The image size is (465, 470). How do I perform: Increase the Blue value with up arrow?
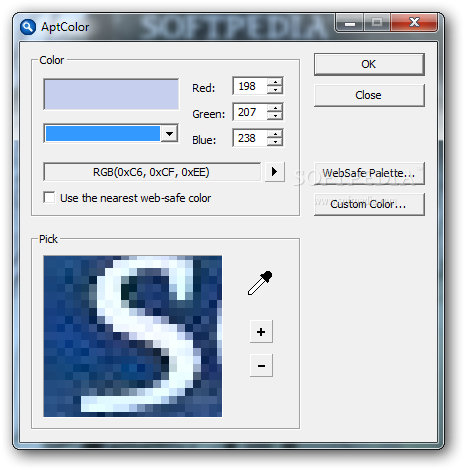pyautogui.click(x=275, y=134)
